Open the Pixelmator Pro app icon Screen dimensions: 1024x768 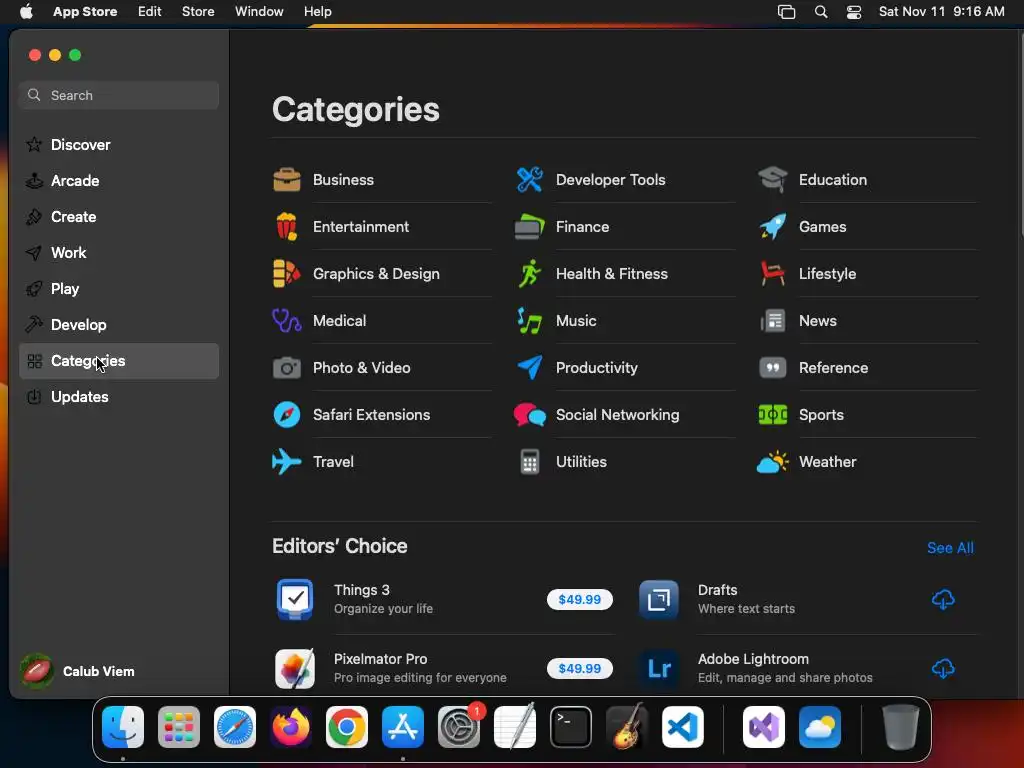[295, 669]
